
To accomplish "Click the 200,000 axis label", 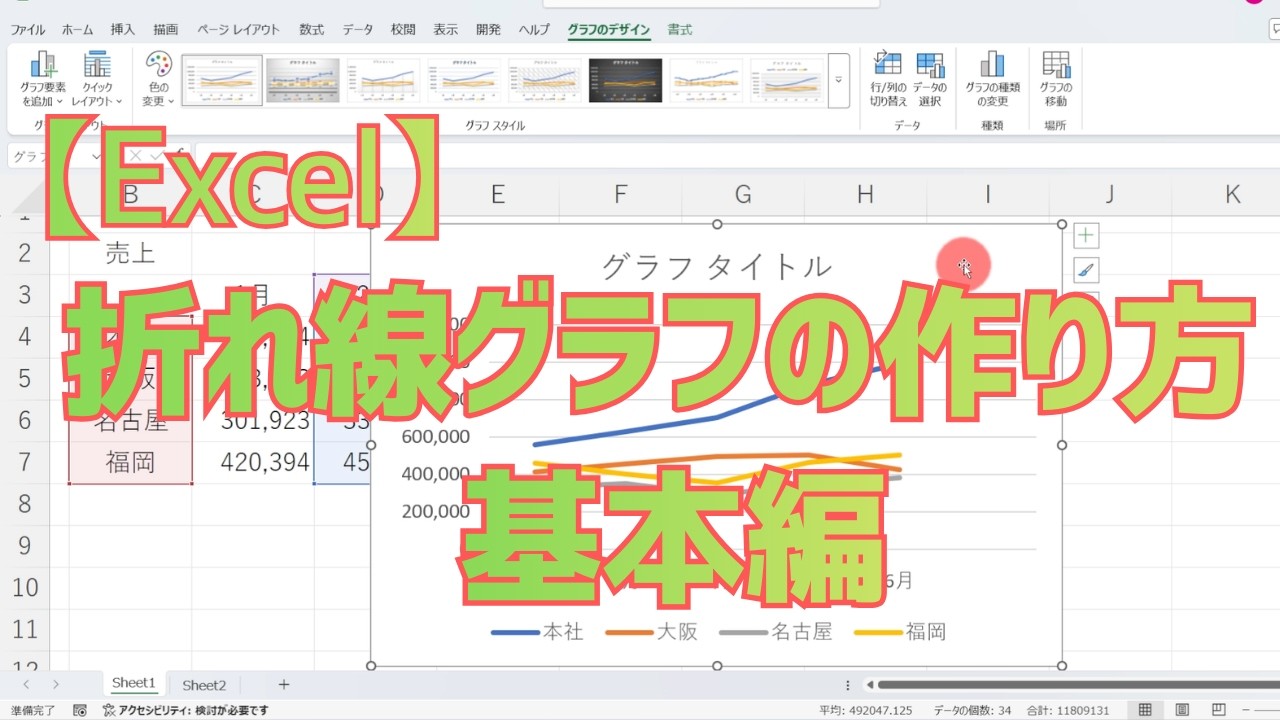I will coord(435,511).
